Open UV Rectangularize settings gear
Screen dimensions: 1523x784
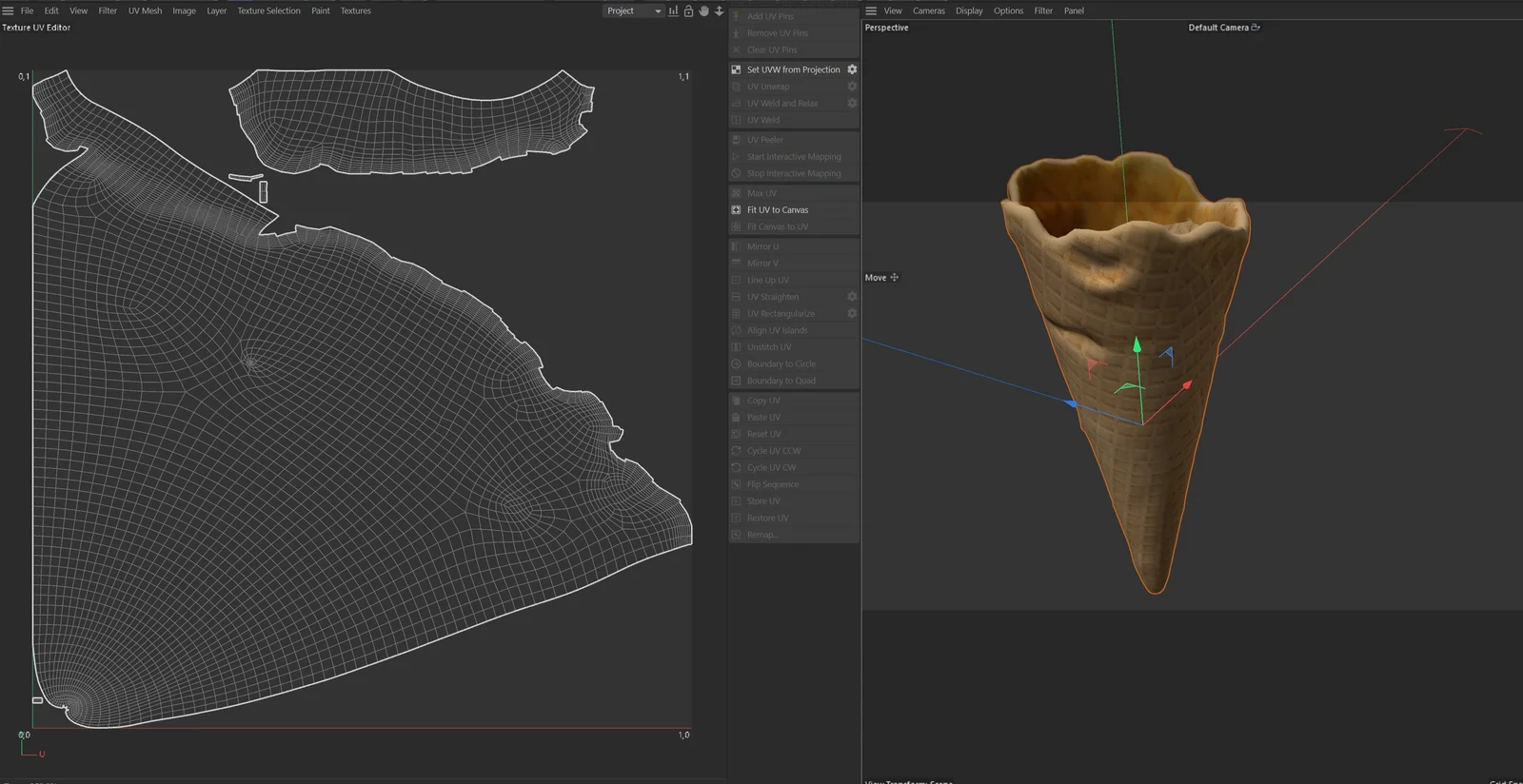coord(852,313)
